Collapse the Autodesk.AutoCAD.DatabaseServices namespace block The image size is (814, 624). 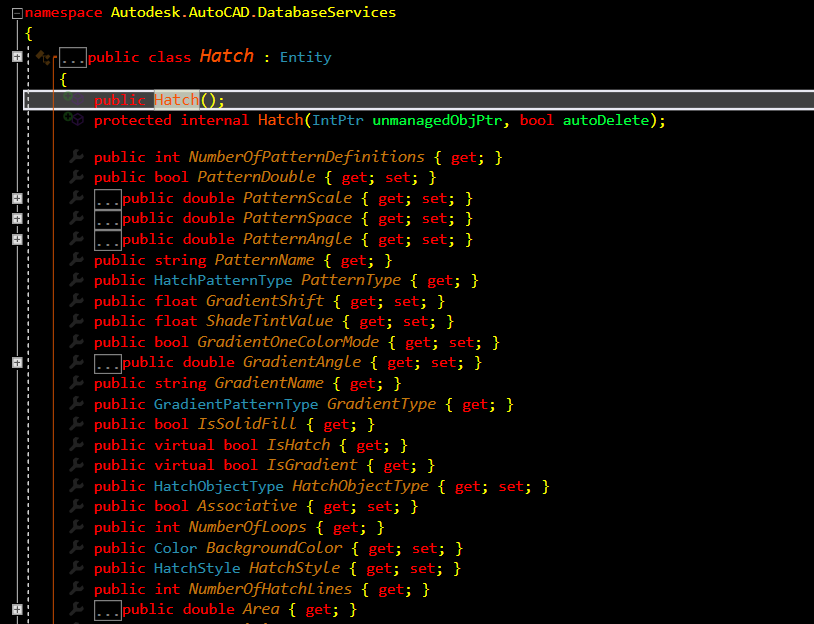point(17,13)
